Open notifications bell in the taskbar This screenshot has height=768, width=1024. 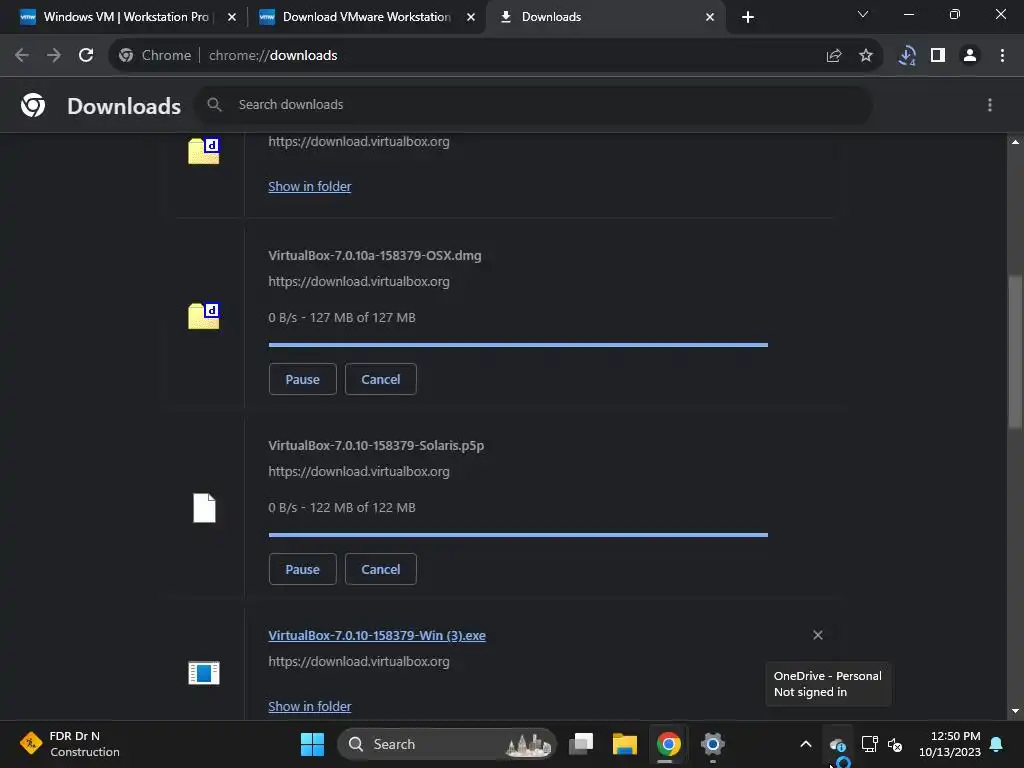pos(997,744)
